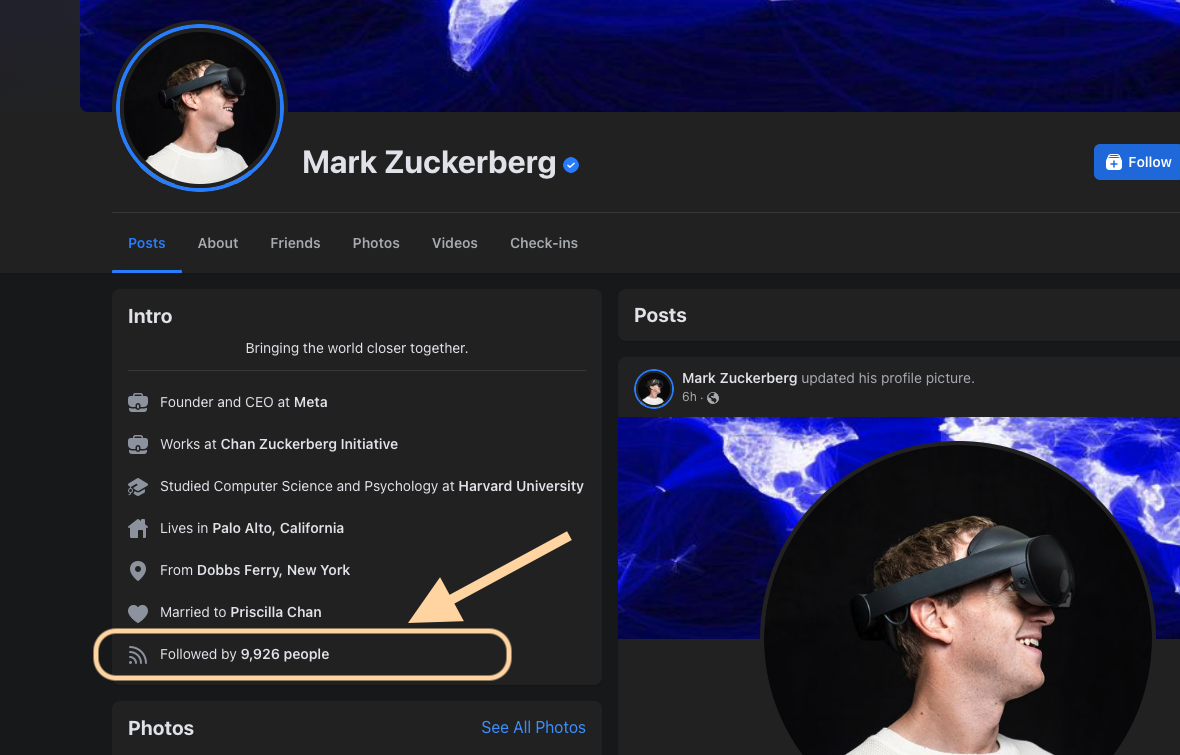The width and height of the screenshot is (1180, 755).
Task: Open the Check-ins tab
Action: [544, 243]
